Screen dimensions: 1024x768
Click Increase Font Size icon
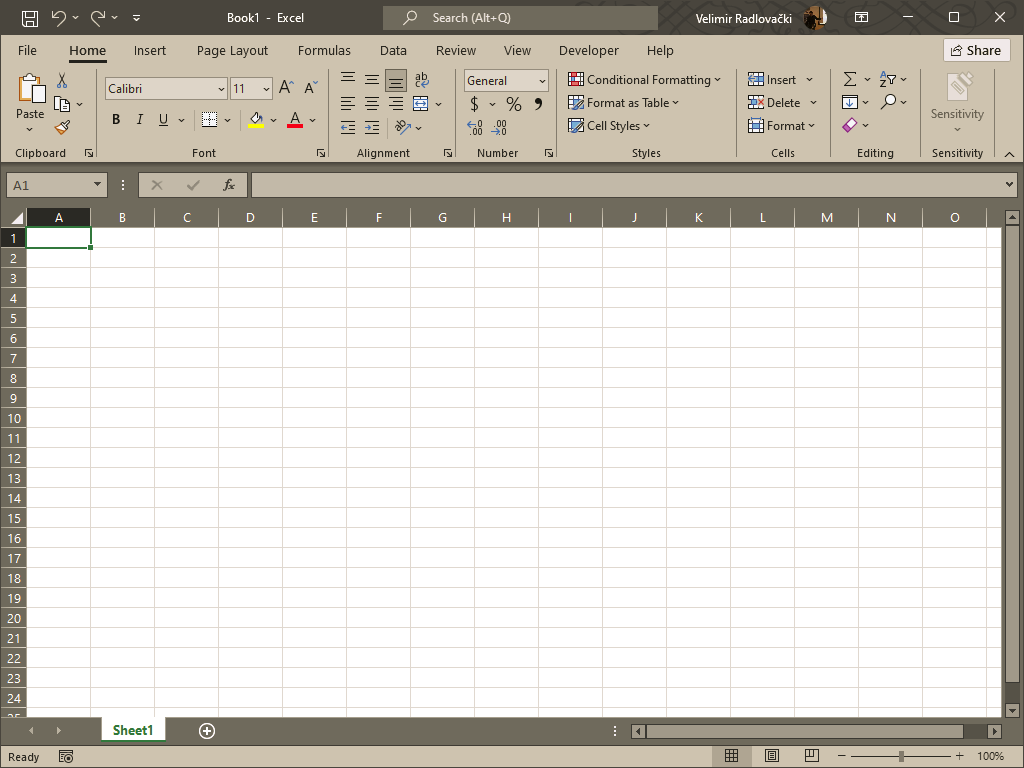(x=286, y=88)
